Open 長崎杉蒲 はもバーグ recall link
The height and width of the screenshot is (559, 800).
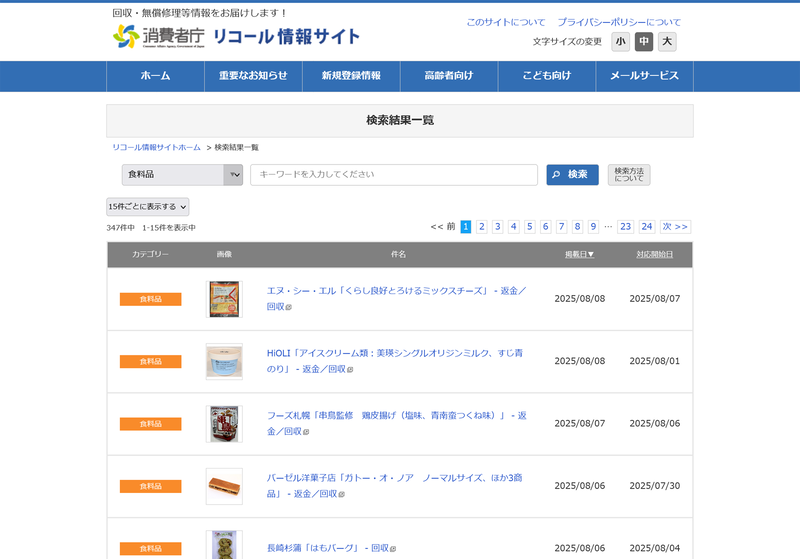331,548
